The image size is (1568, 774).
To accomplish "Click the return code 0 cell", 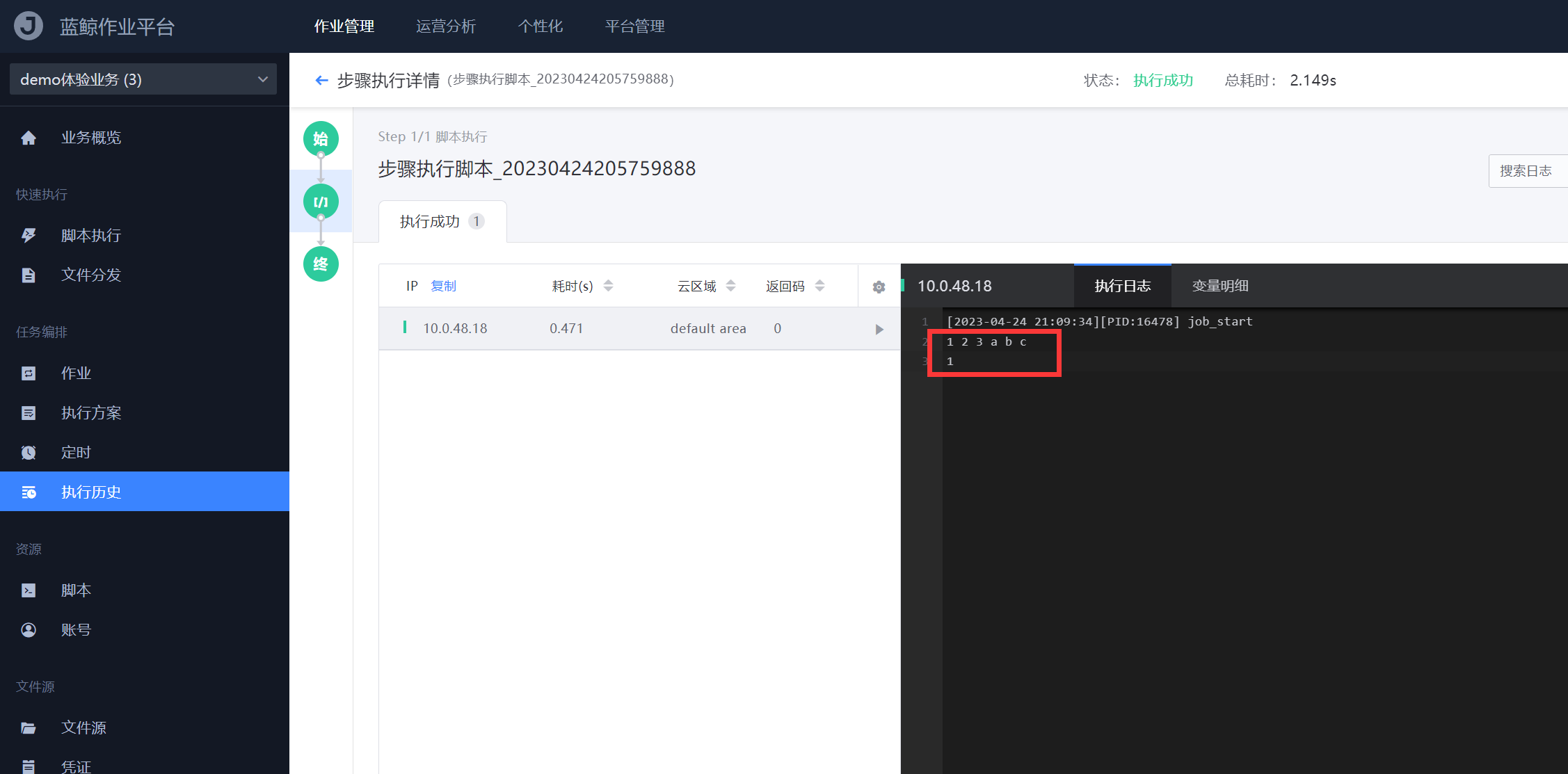I will pyautogui.click(x=778, y=328).
